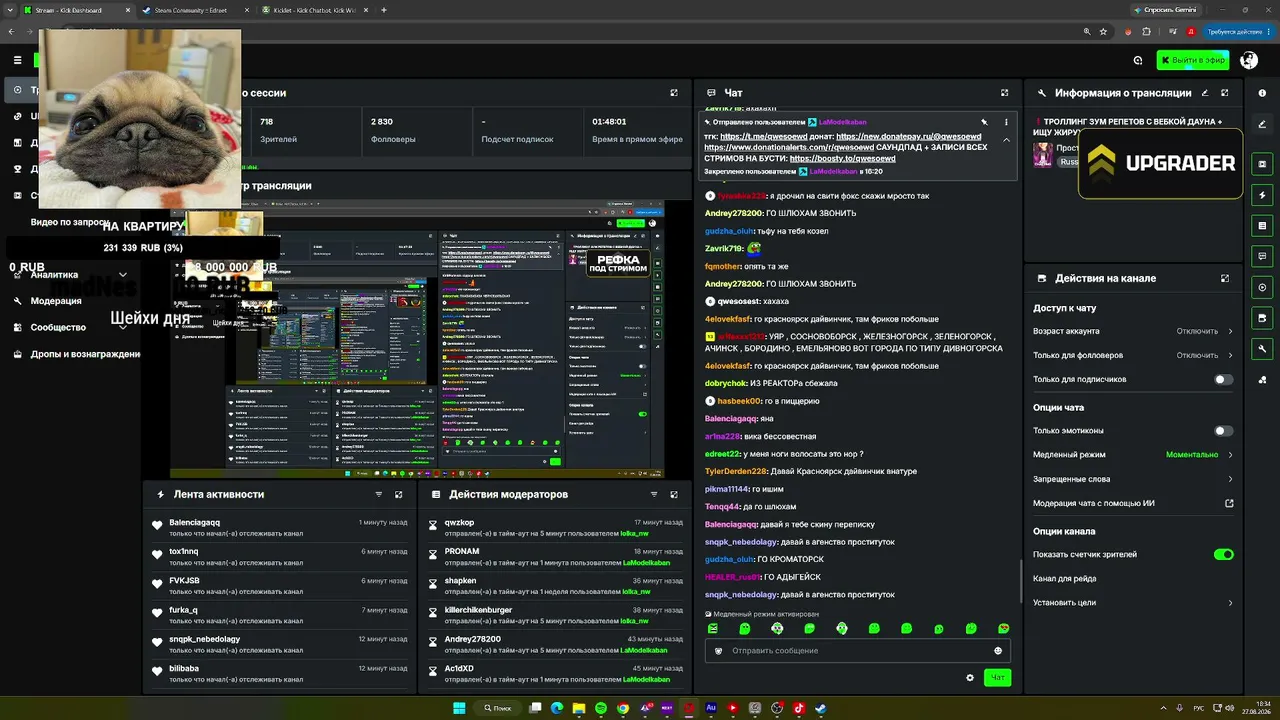Disable the show viewer counter switch
This screenshot has height=720, width=1280.
coord(1223,554)
